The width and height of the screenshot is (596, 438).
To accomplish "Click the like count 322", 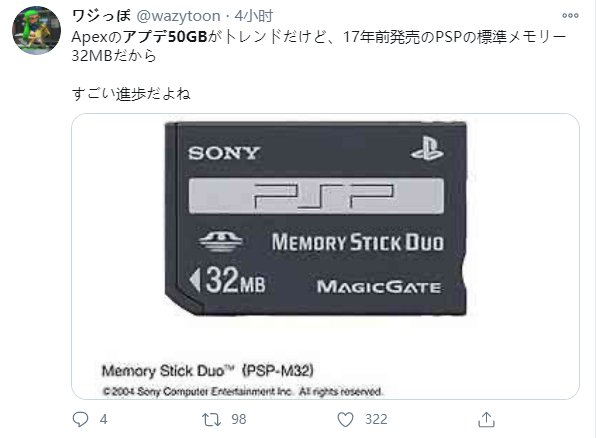I will (376, 419).
